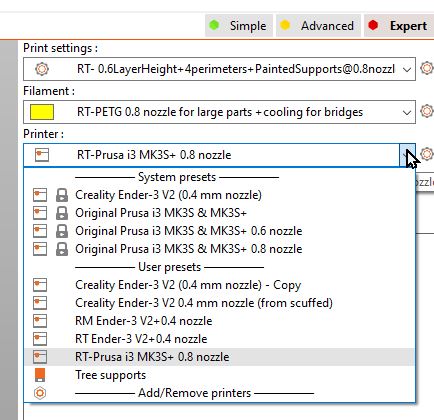Screen dimensions: 434x420
Task: Click the red Expert mode indicator dot
Action: 373,25
